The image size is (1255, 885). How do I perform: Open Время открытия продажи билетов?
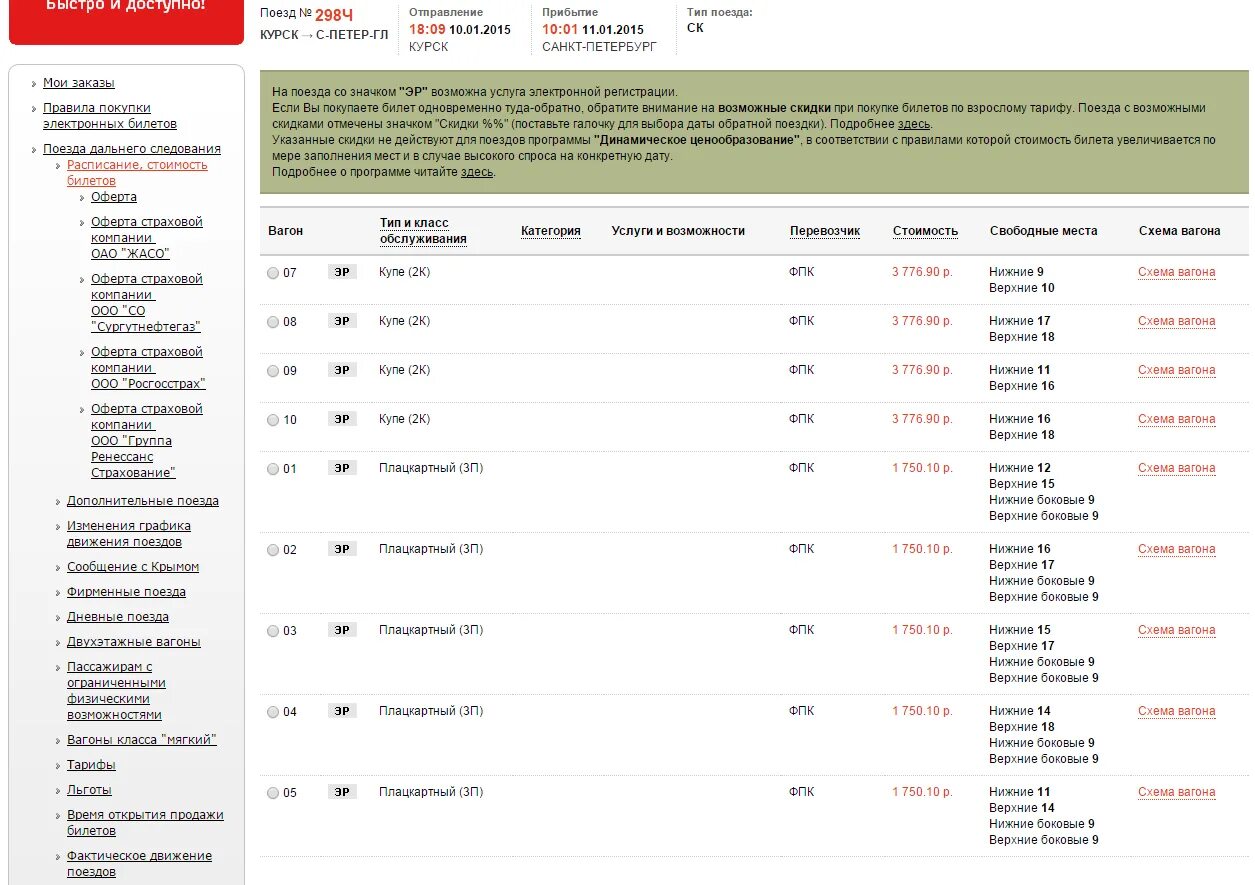(145, 823)
